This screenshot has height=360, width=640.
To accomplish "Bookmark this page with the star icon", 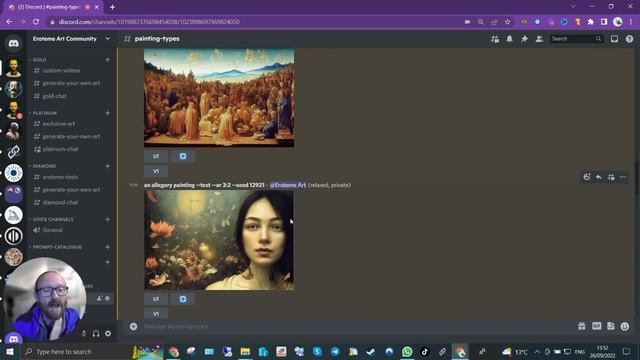I will point(507,22).
